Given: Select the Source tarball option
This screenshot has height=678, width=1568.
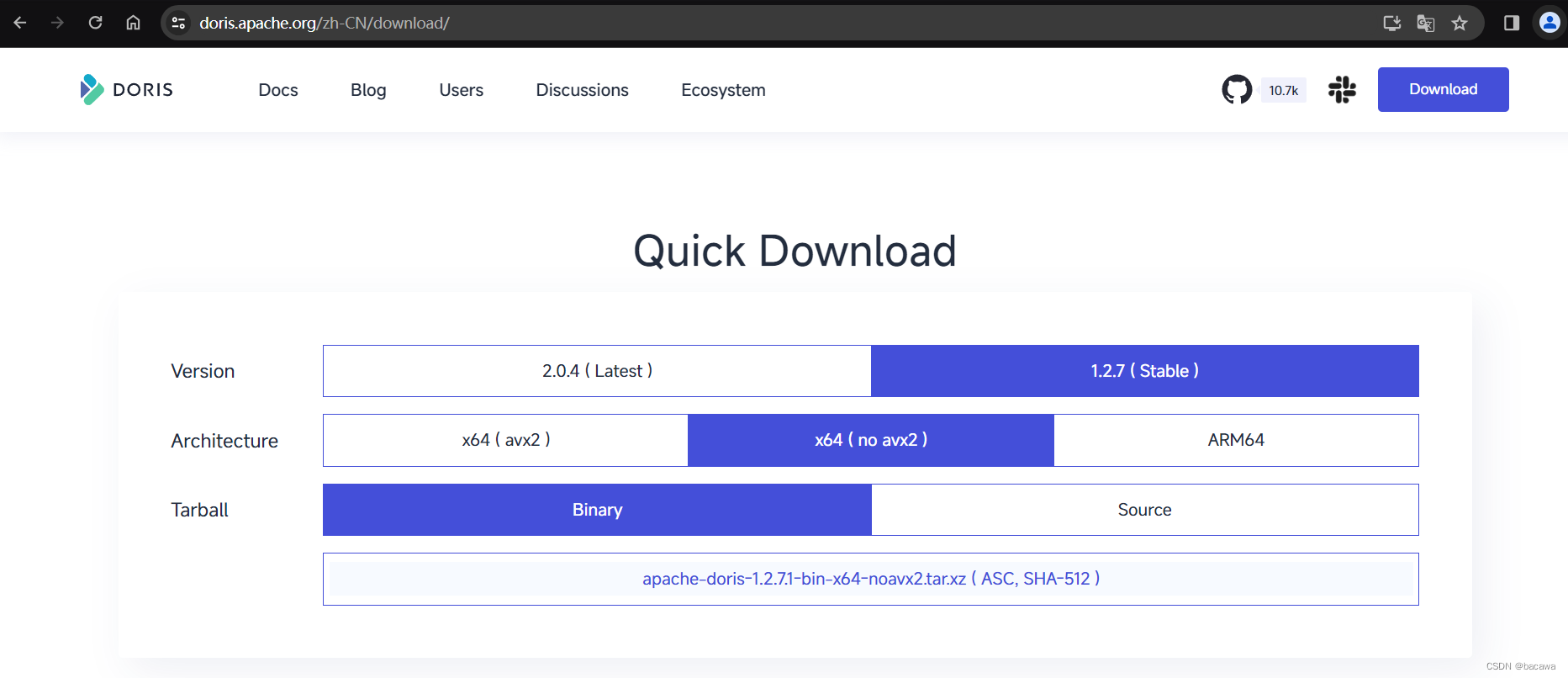Looking at the screenshot, I should [1144, 510].
